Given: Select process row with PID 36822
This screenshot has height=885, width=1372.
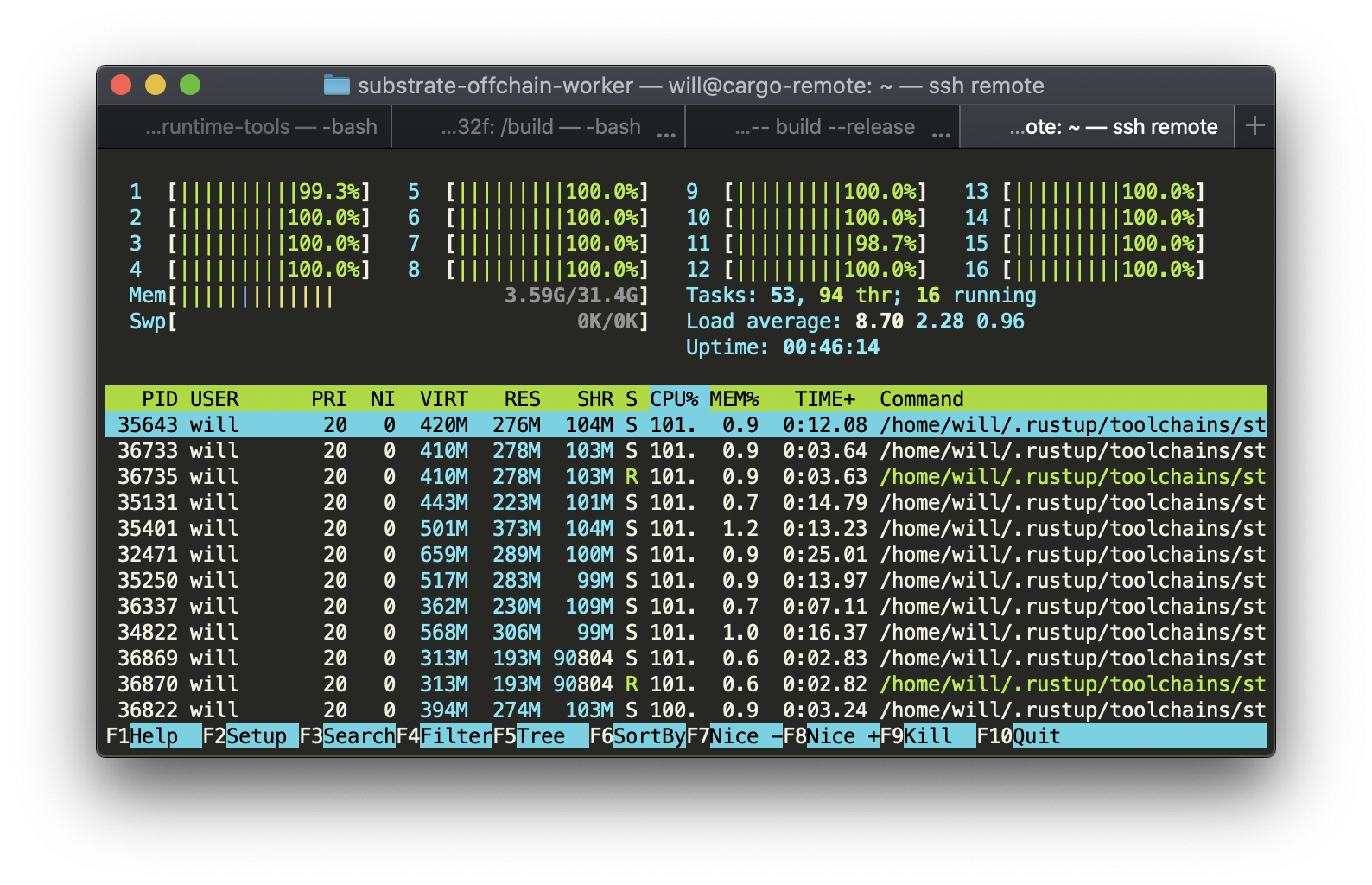Looking at the screenshot, I should pos(686,710).
